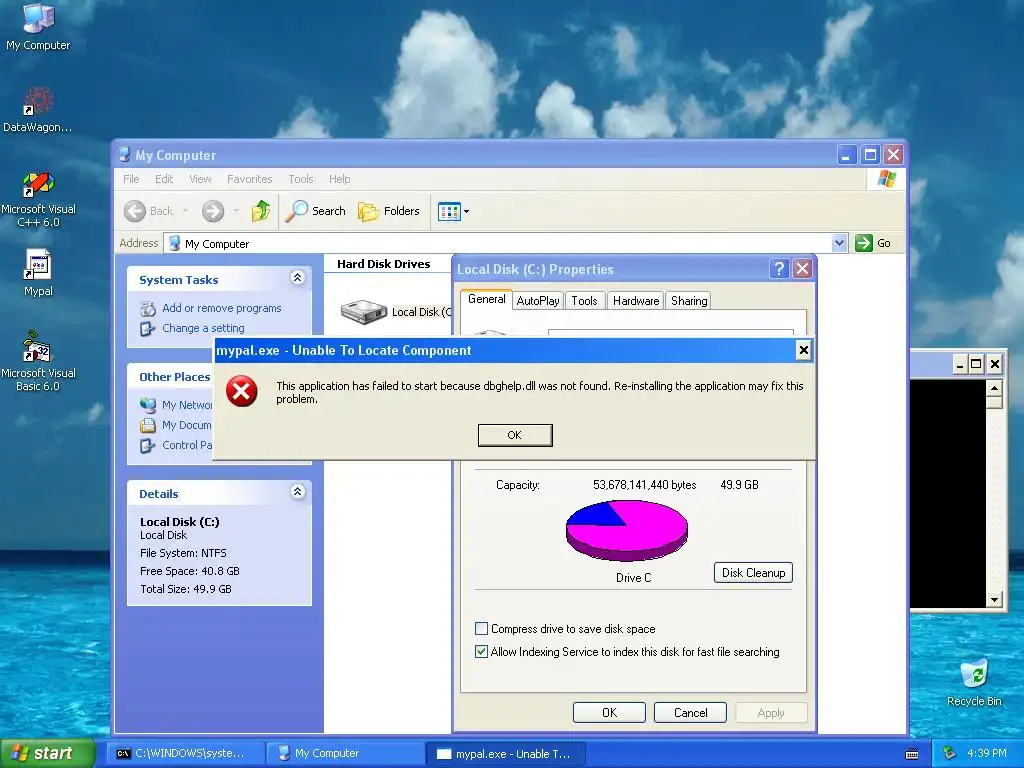Screen dimensions: 1024x768
Task: Open the File menu
Action: point(131,179)
